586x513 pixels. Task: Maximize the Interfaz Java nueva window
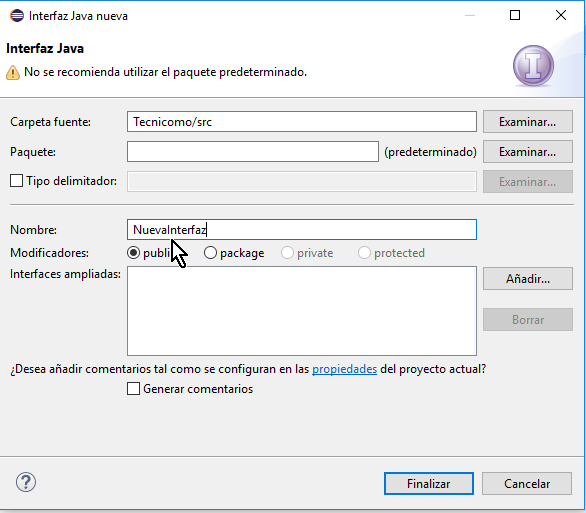(x=515, y=15)
